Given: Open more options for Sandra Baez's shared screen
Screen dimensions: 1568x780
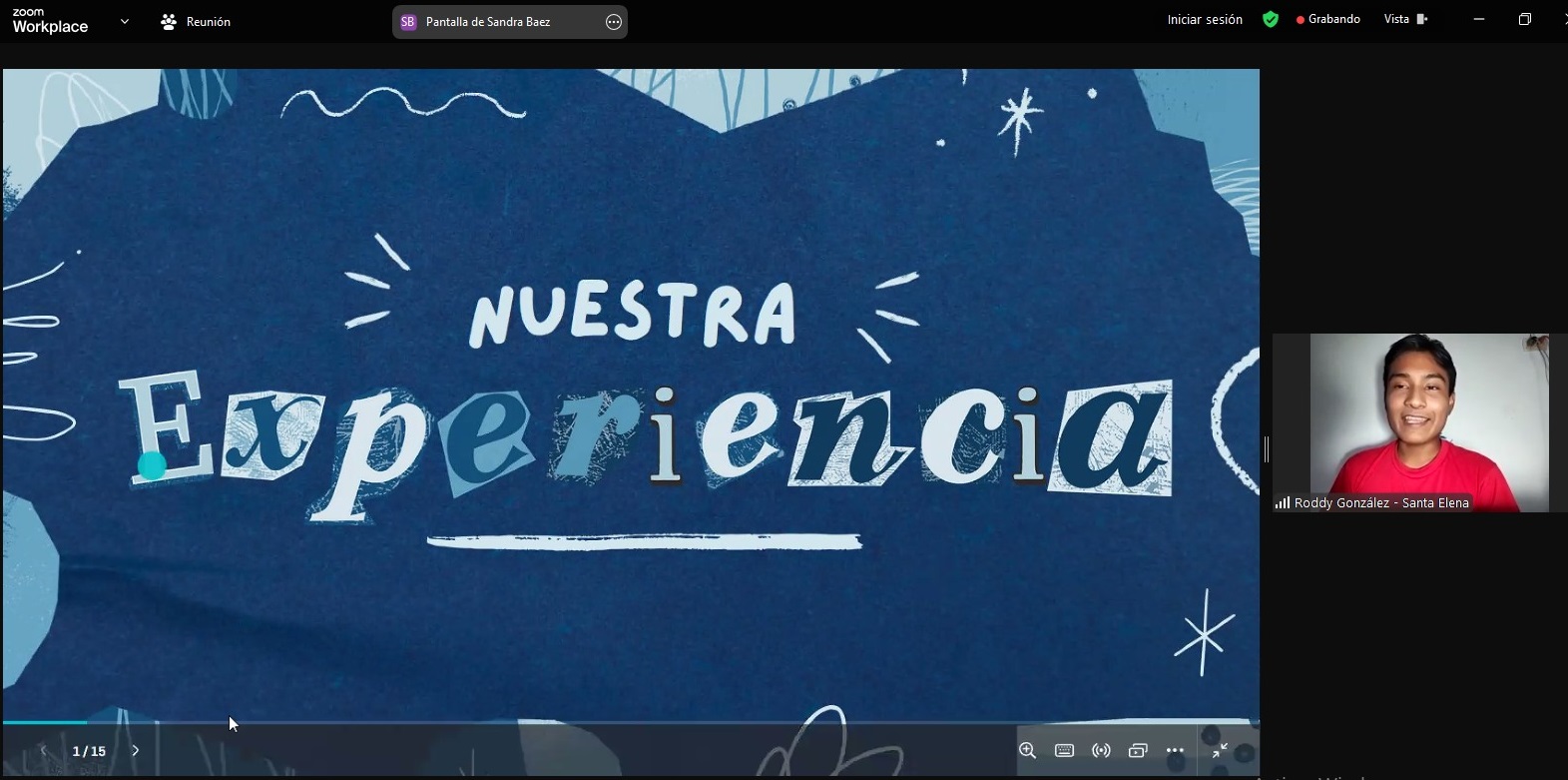Looking at the screenshot, I should (614, 22).
